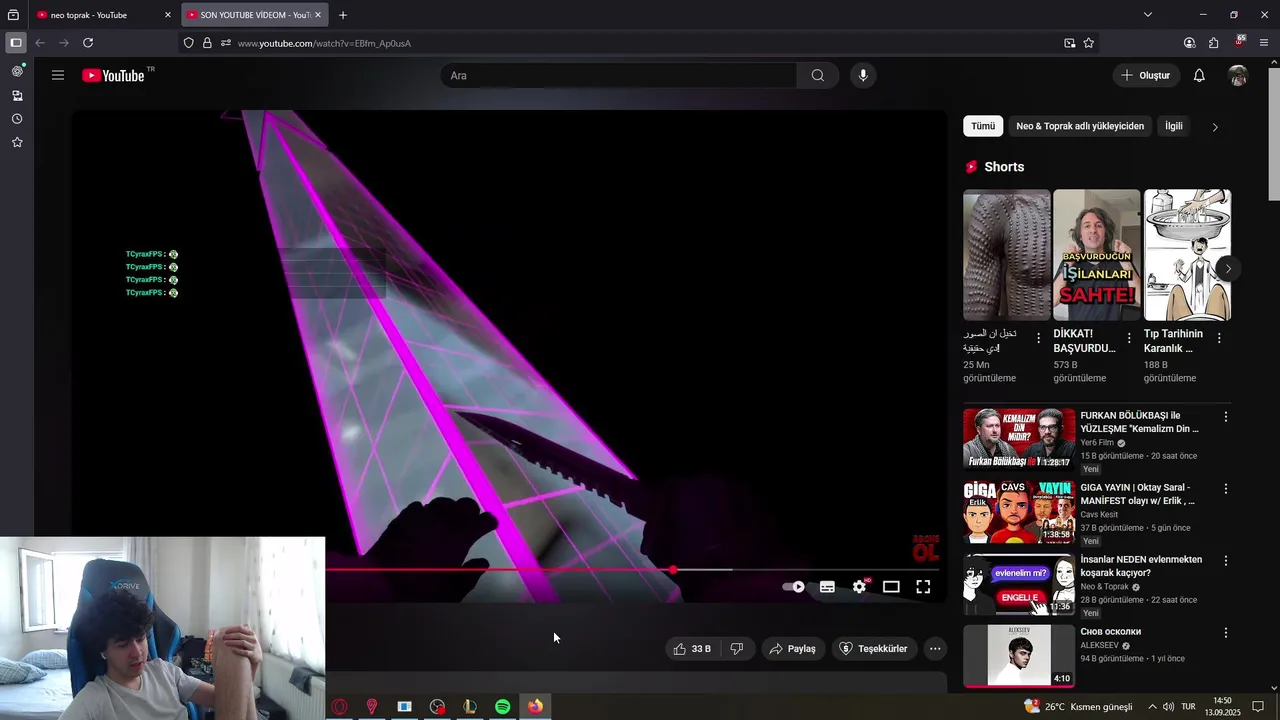Open the account avatar menu
1280x720 pixels.
pyautogui.click(x=1238, y=75)
